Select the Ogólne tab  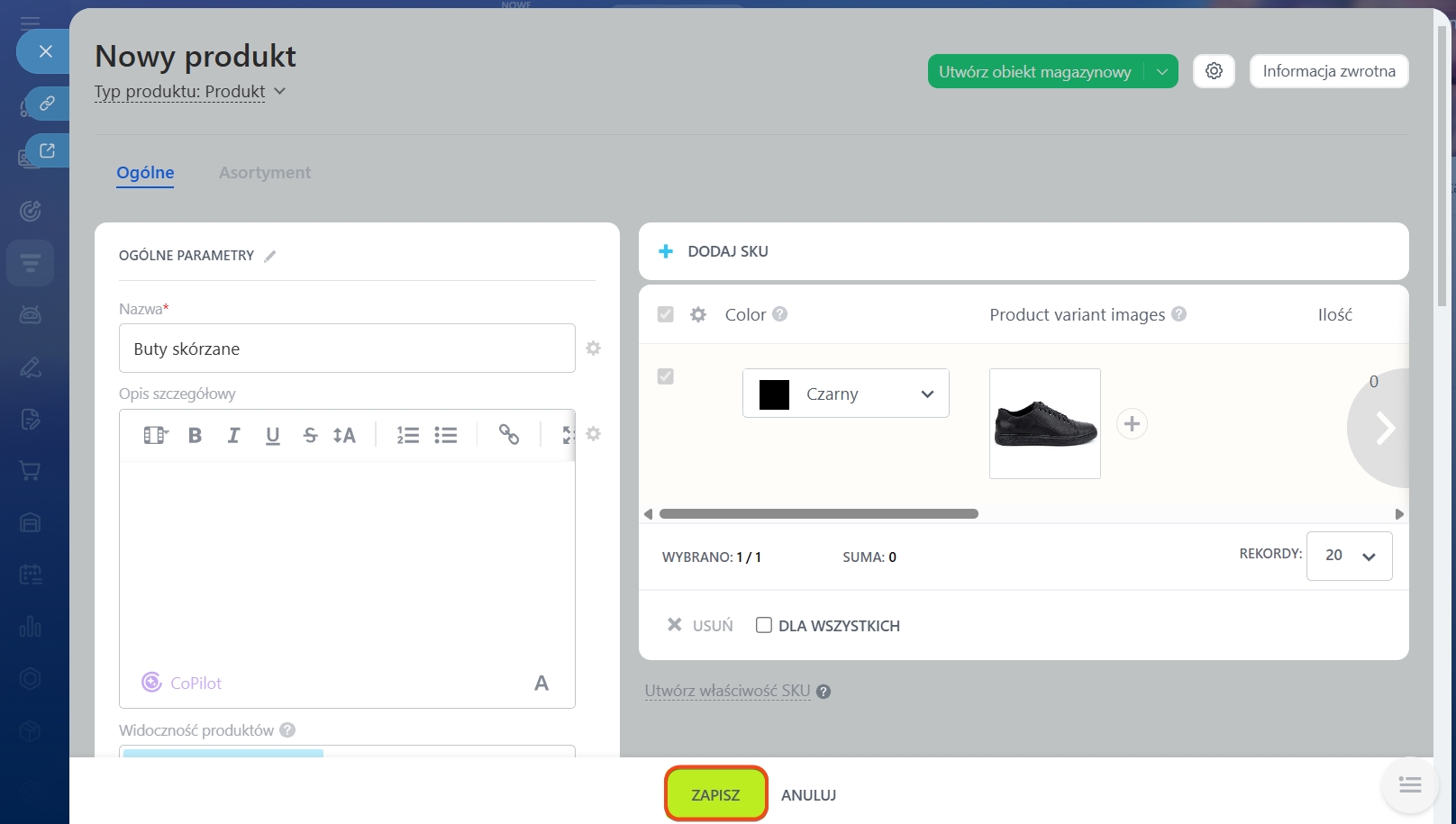coord(145,173)
